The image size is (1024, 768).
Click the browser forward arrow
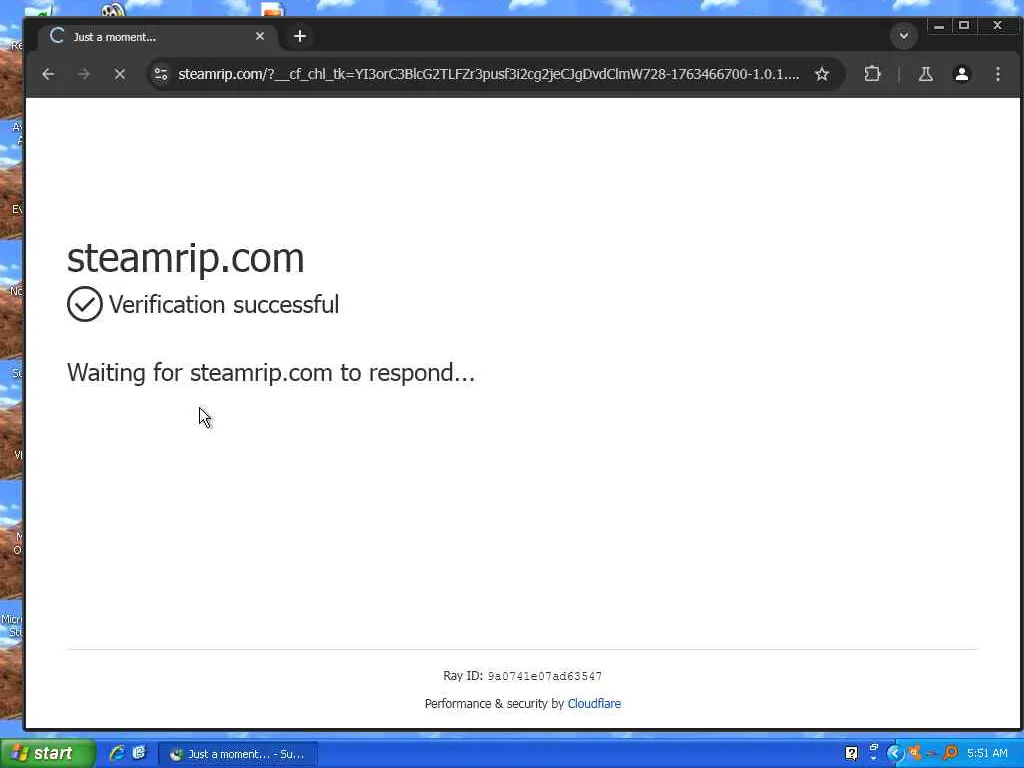tap(84, 74)
